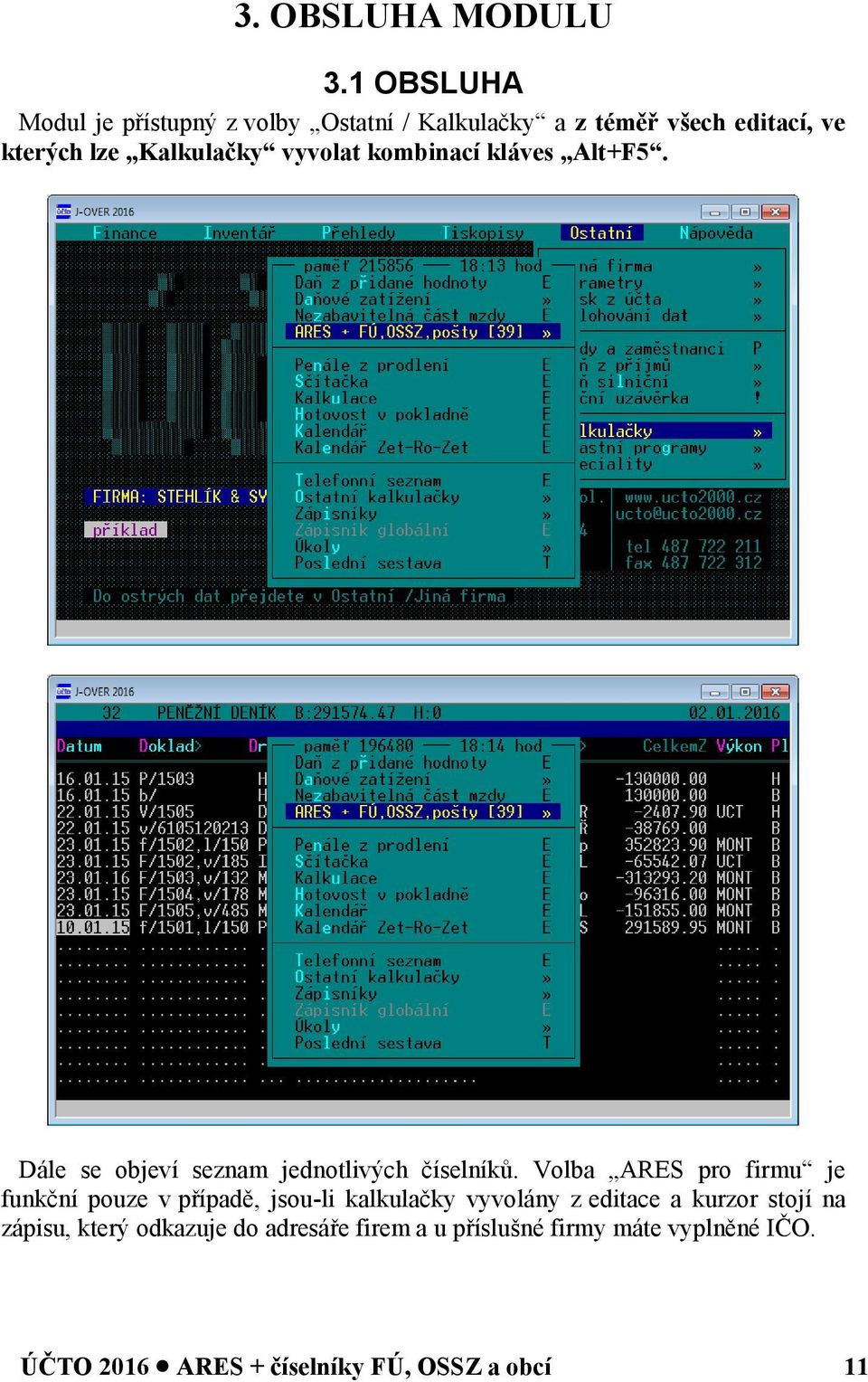Screen dimensions: 868x1382
Task: Open Kalendář Zet-Ro-Zet in Finance window popup
Action: (x=382, y=448)
